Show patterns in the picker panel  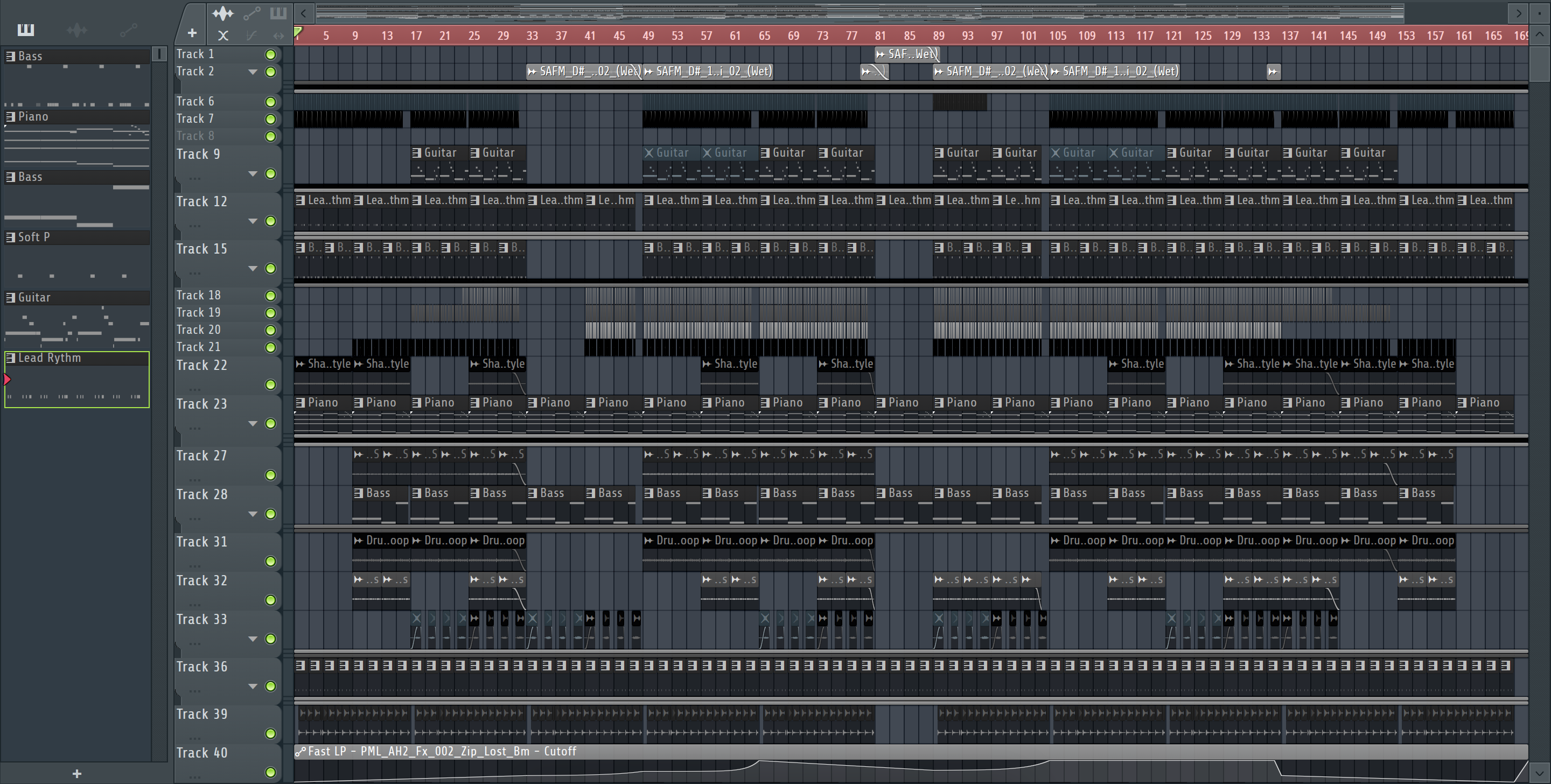26,30
